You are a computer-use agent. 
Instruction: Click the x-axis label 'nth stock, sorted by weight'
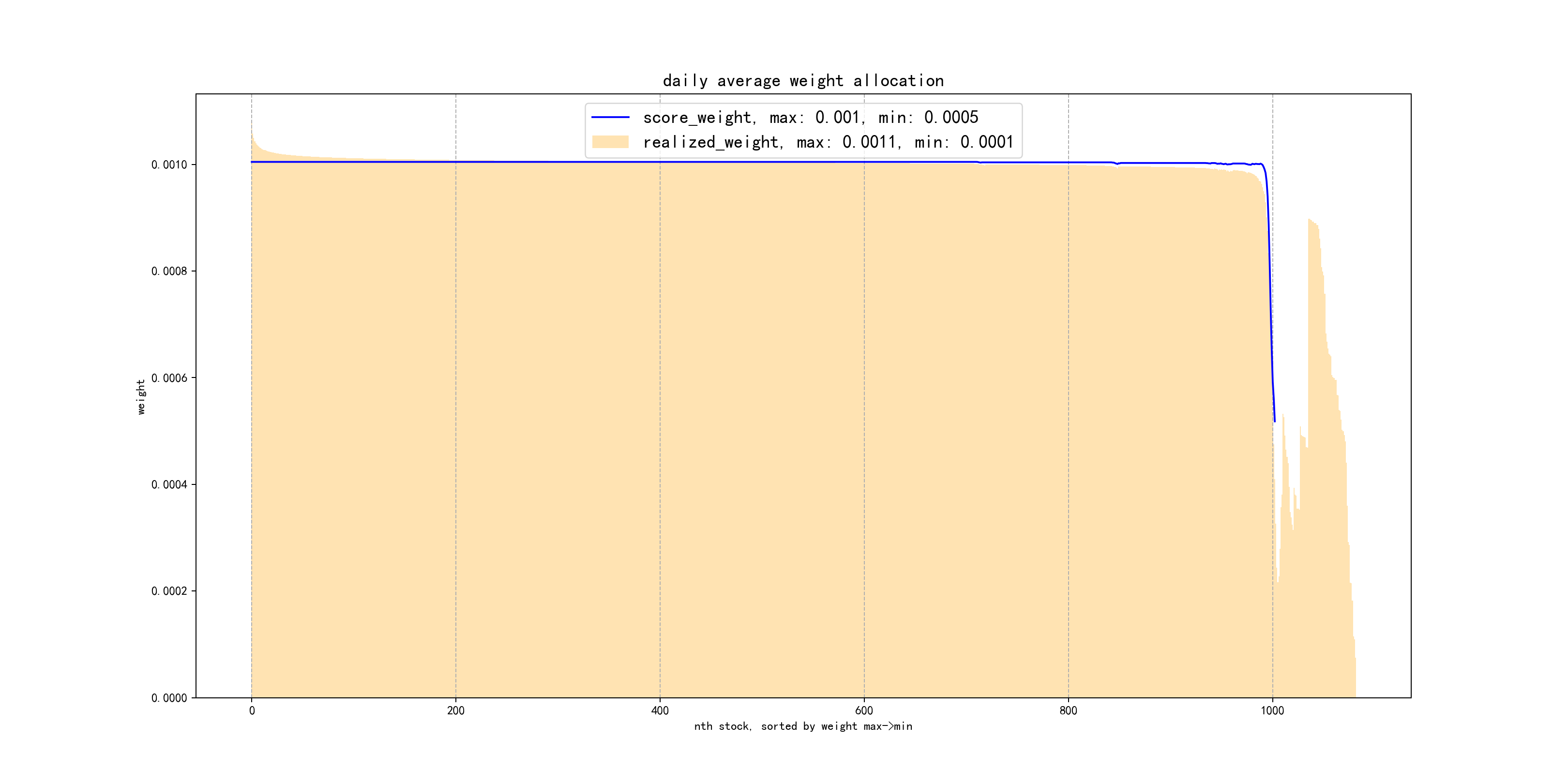pyautogui.click(x=803, y=726)
